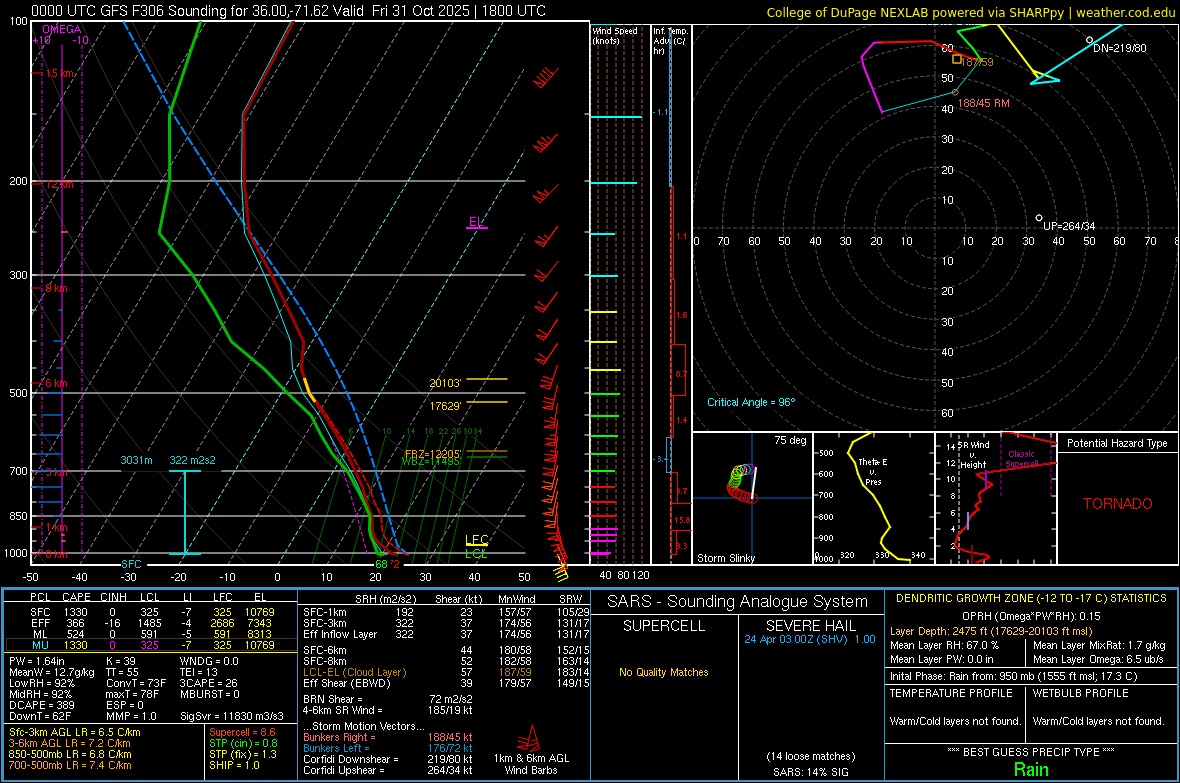Select the SFC parcel row
The height and width of the screenshot is (783, 1180).
(150, 611)
